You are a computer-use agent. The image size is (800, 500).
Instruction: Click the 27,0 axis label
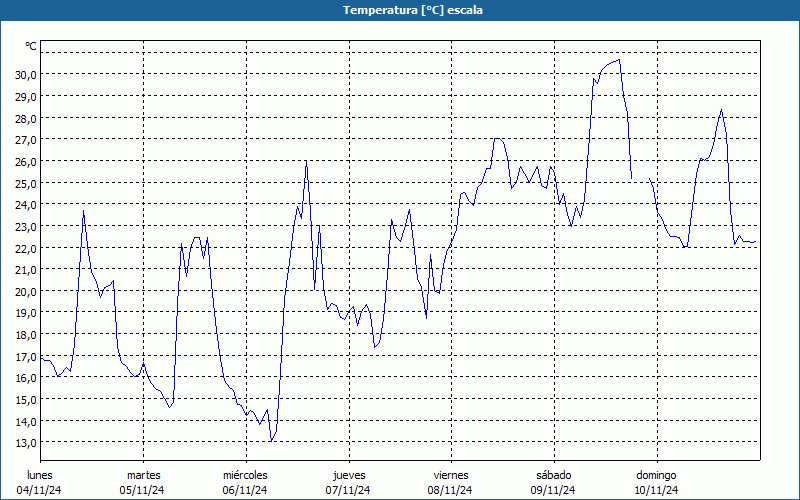(x=27, y=140)
